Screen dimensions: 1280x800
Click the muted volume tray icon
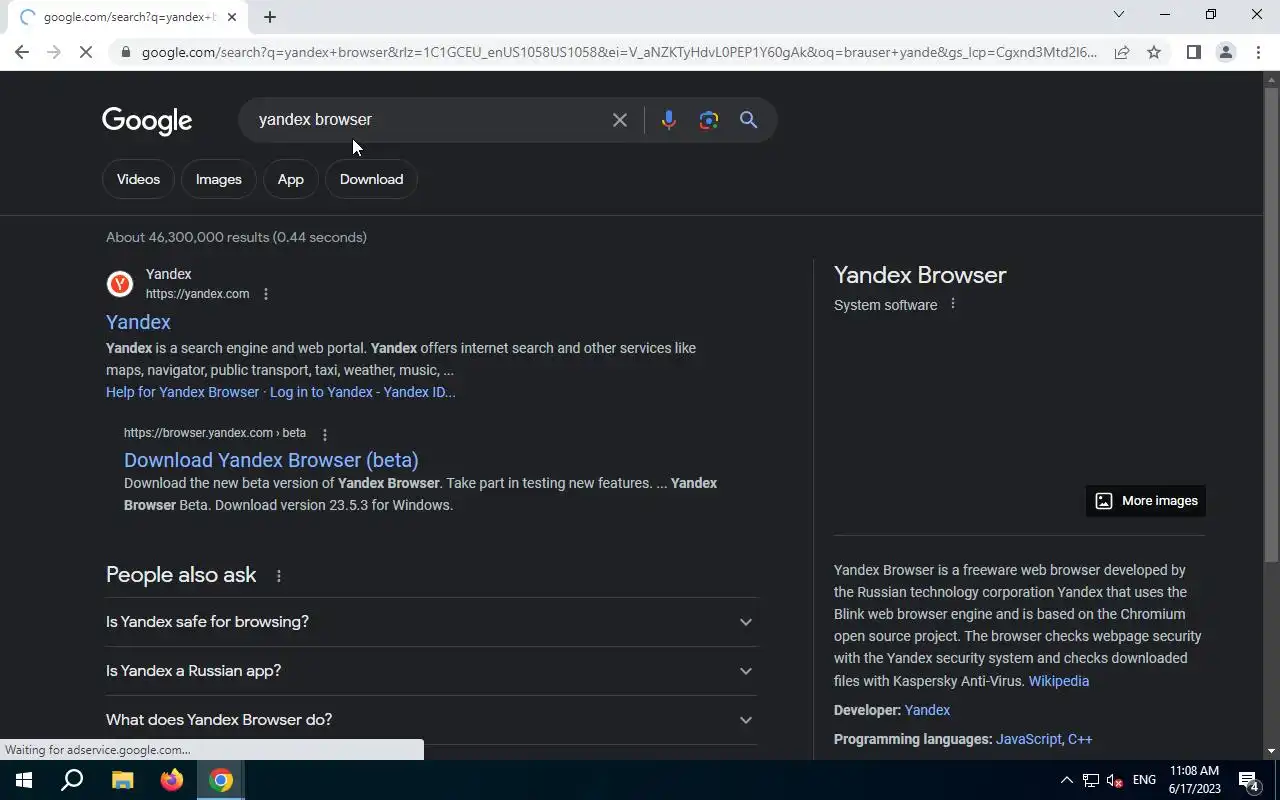1115,781
